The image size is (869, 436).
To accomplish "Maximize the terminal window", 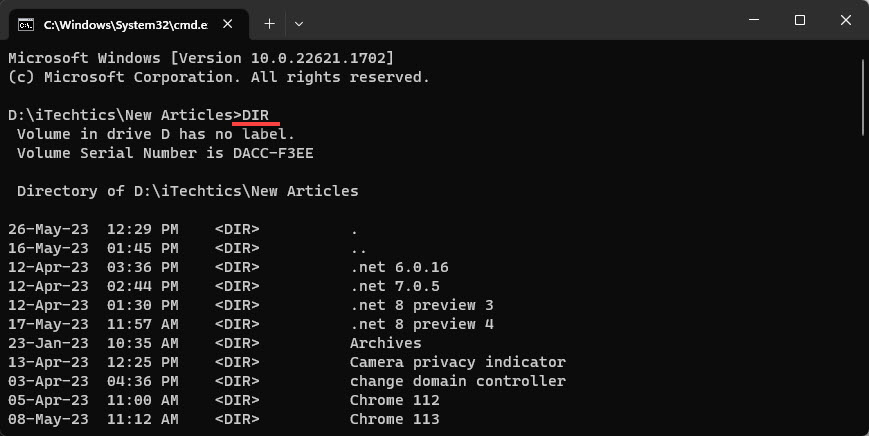I will (x=800, y=20).
